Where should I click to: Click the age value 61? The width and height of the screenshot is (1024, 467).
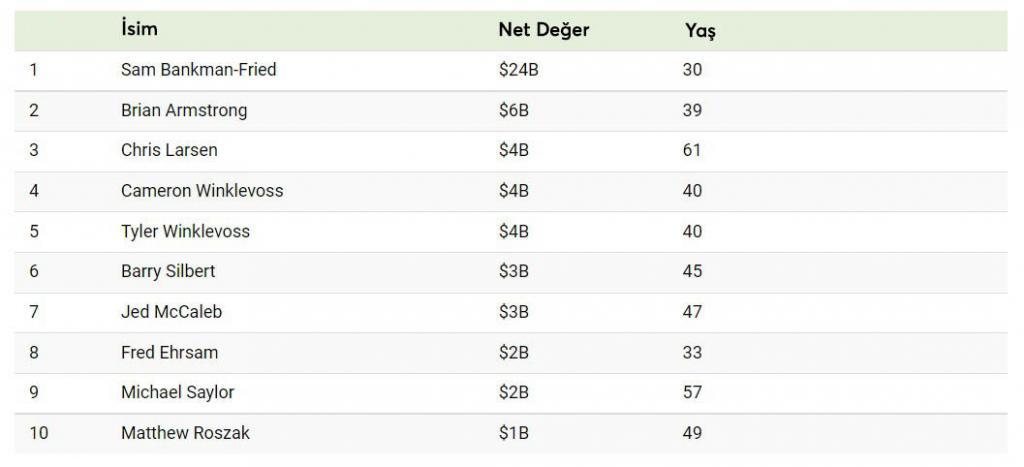coord(692,150)
